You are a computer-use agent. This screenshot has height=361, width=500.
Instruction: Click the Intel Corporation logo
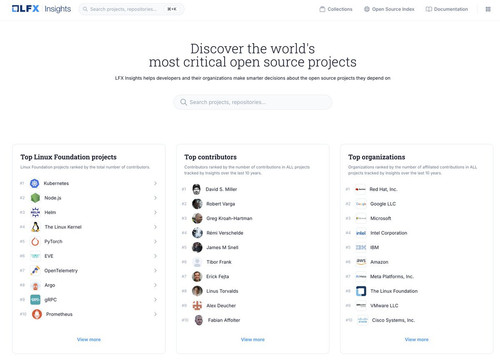pos(361,233)
